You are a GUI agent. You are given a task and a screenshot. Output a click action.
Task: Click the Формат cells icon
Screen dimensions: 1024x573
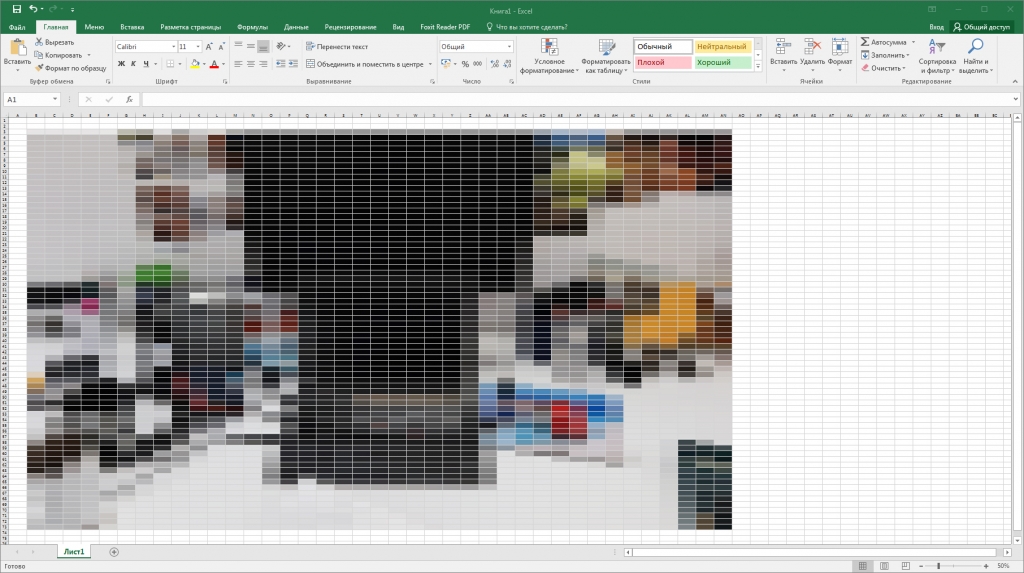840,47
